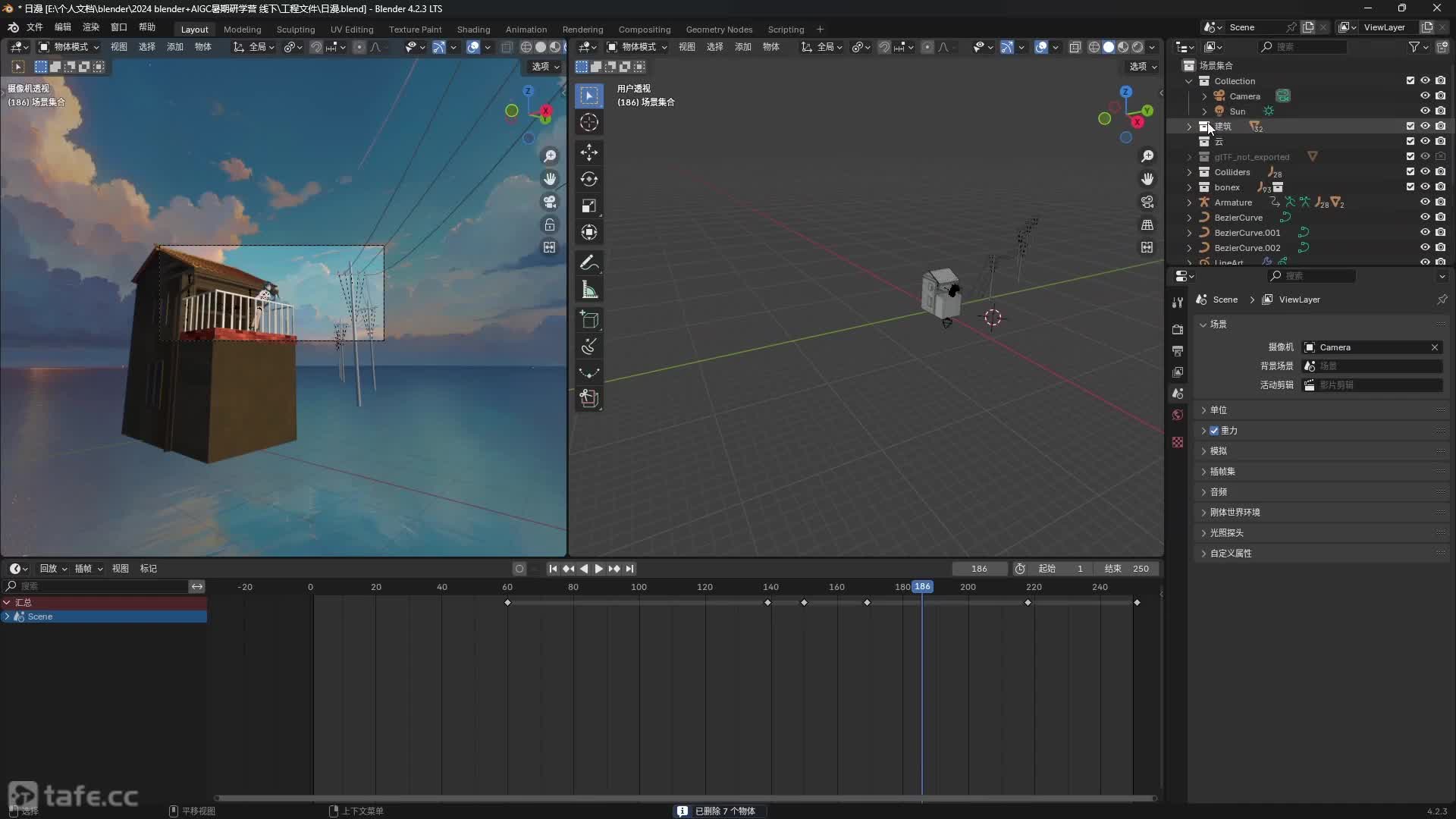Select the Measure tool
Viewport: 1456px width, 819px height.
coord(589,290)
